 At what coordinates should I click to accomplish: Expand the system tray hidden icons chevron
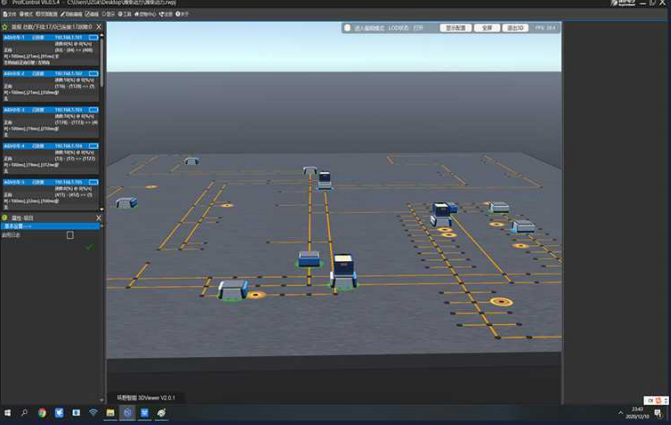tap(620, 412)
